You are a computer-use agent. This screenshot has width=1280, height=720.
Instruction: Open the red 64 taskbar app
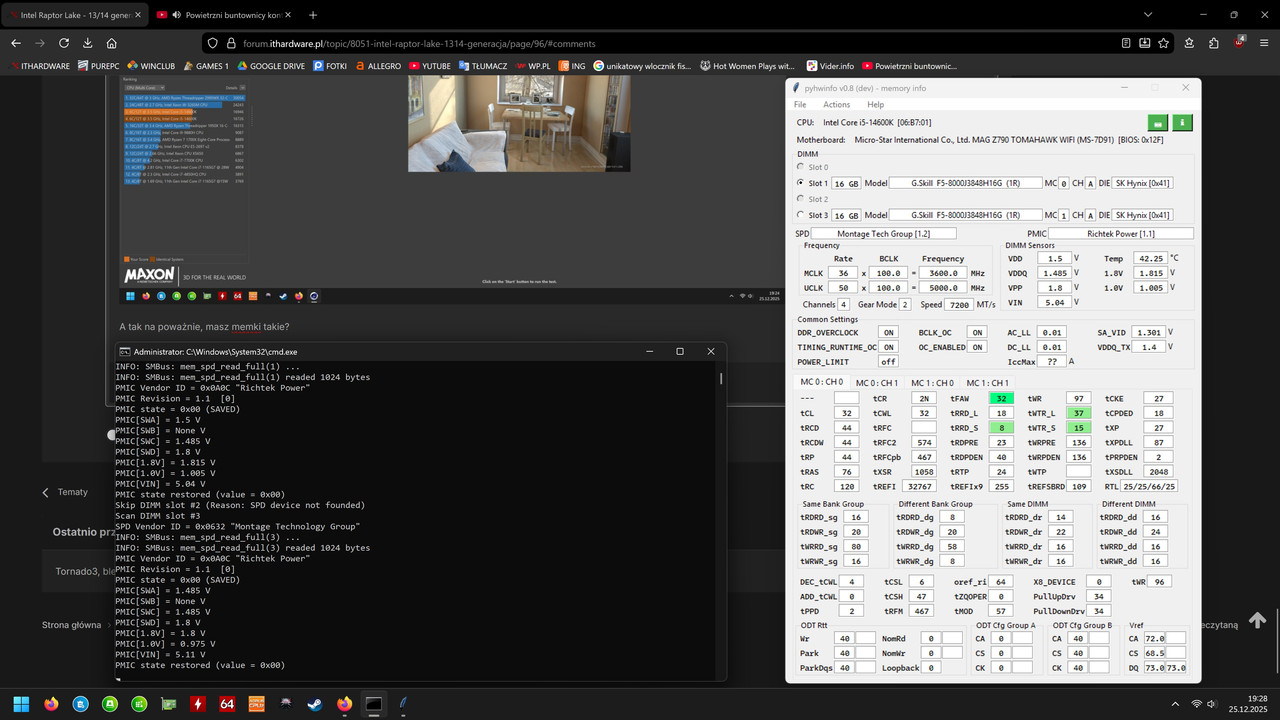pos(227,704)
